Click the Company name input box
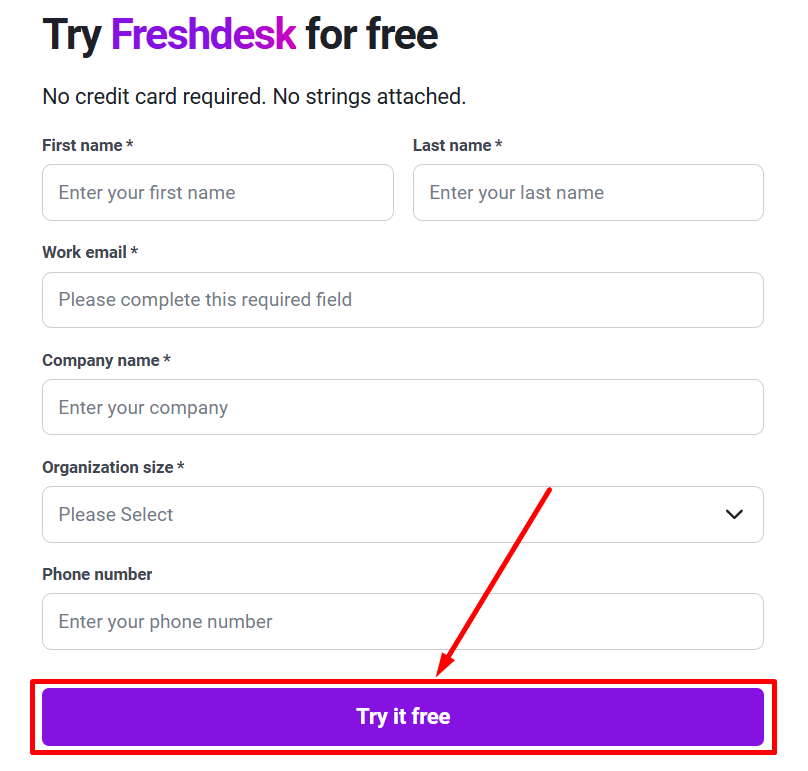 point(402,407)
